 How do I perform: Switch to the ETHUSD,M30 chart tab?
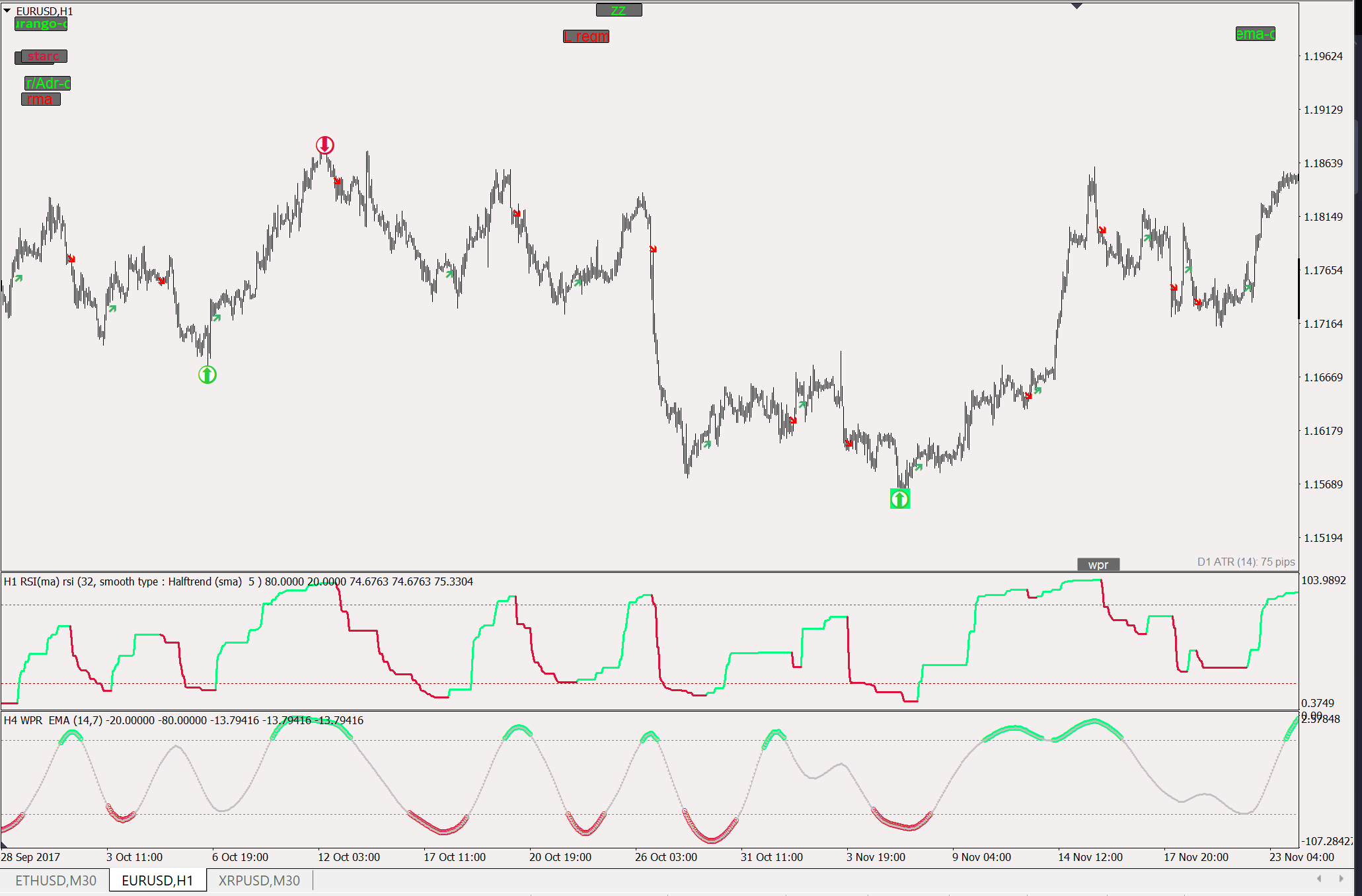(56, 880)
